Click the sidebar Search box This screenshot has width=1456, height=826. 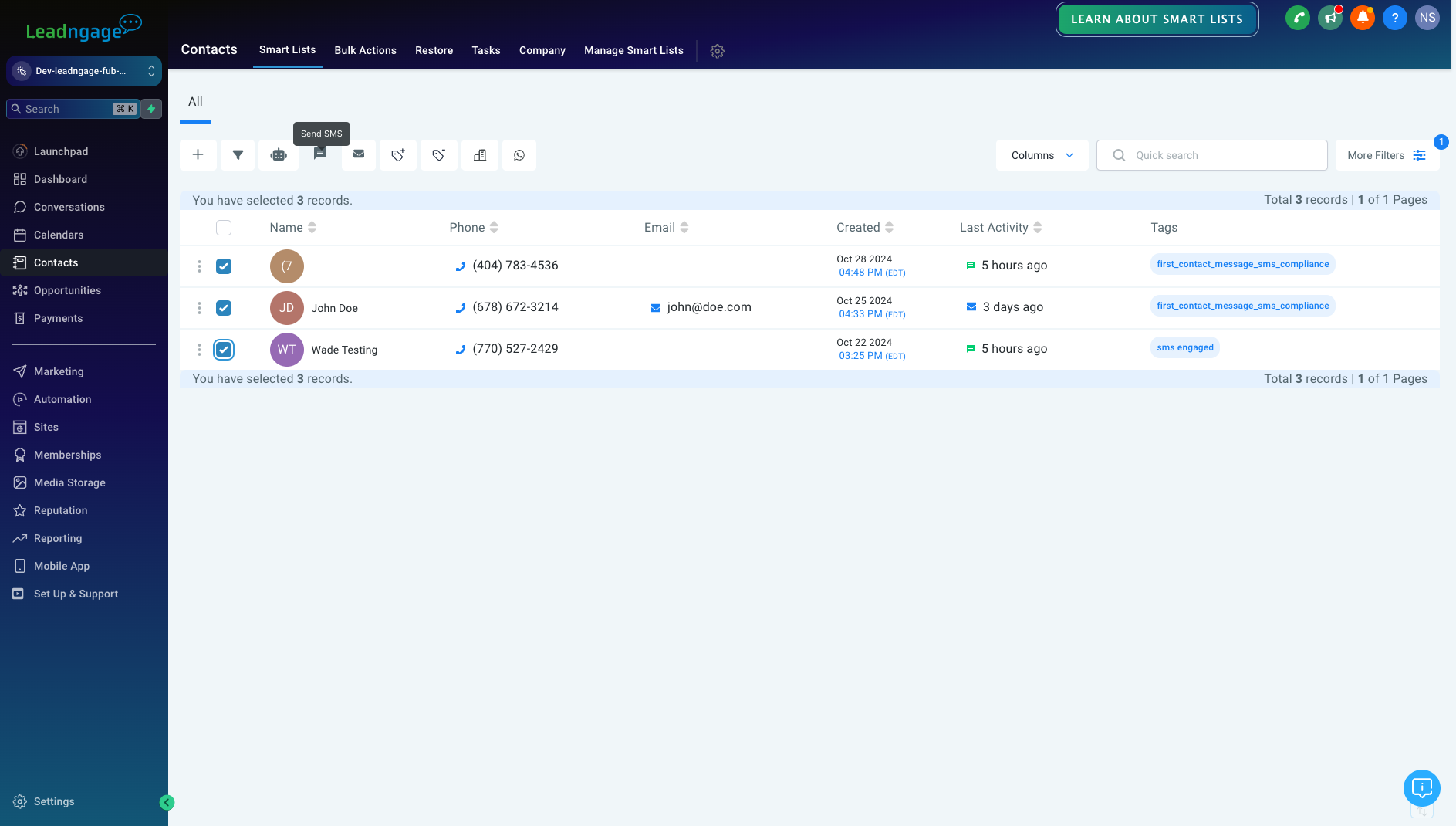(x=73, y=109)
